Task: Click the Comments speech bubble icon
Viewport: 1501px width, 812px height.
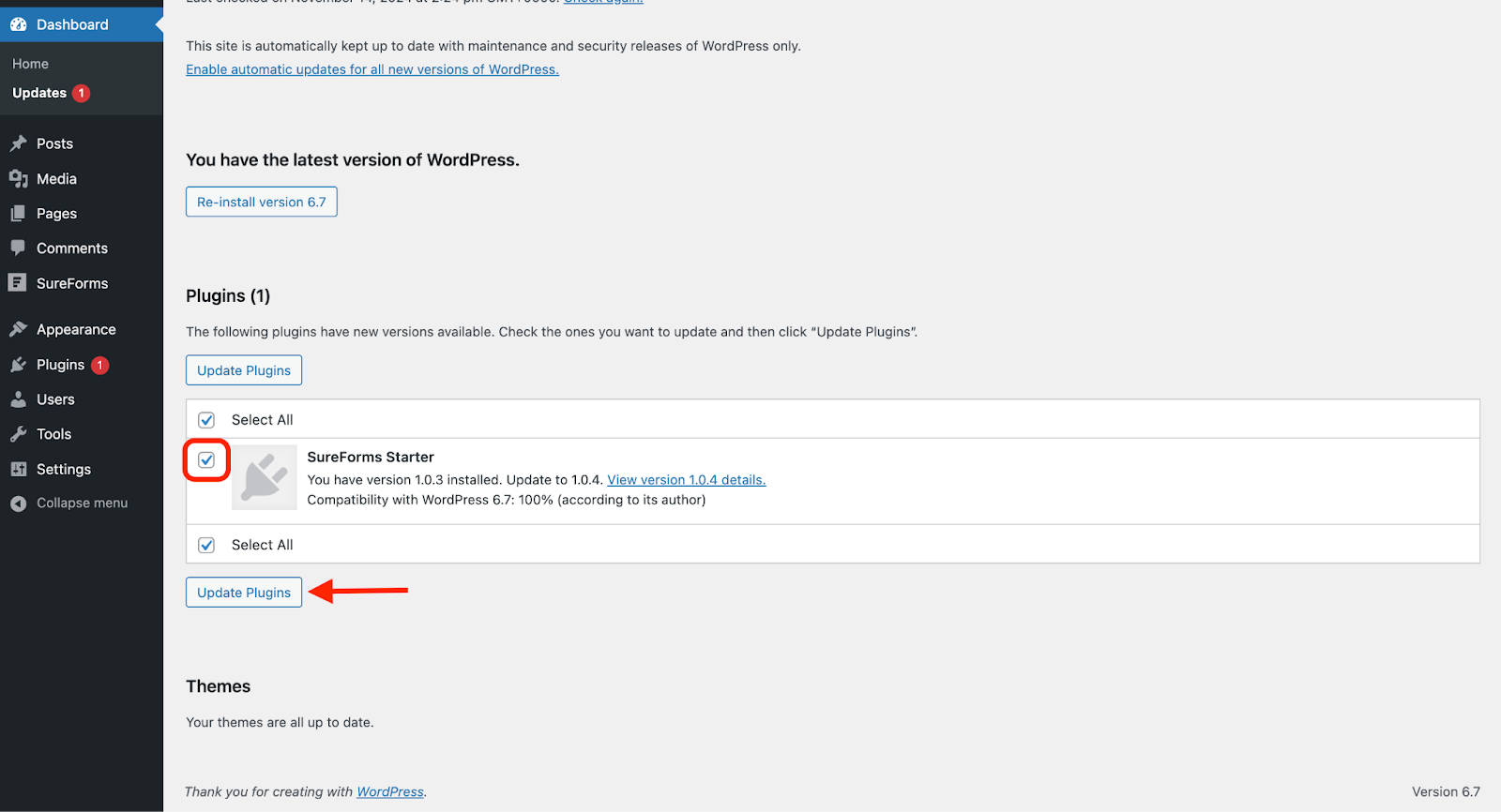Action: pyautogui.click(x=18, y=248)
